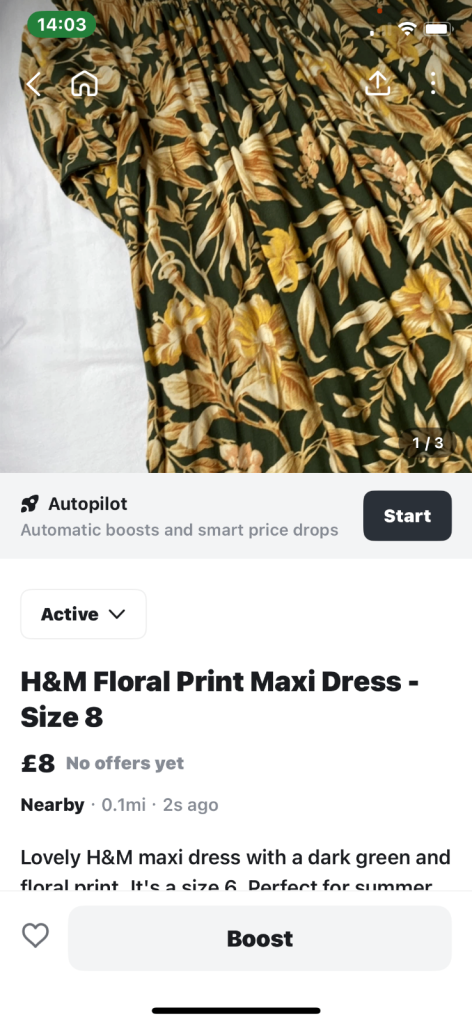Tap the home icon over the photo
472x1024 pixels.
84,84
